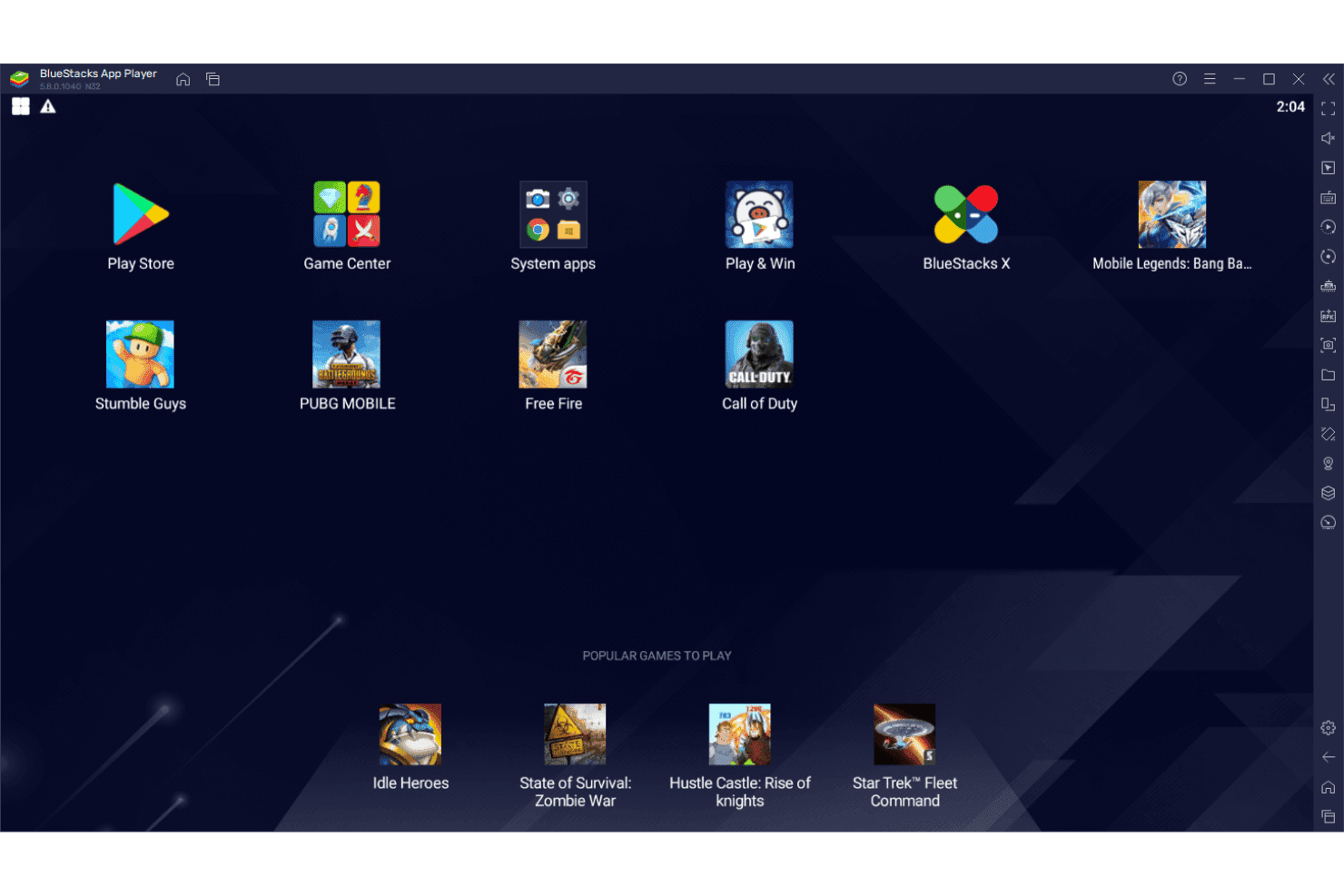Toggle eco mode gauge icon
This screenshot has height=896, width=1344.
click(x=1328, y=523)
